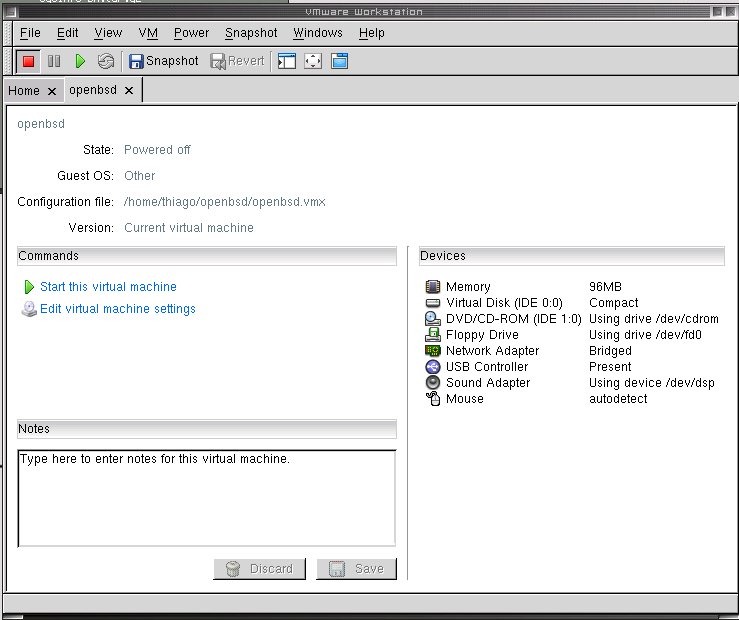
Task: Click the 96MB memory value
Action: [x=605, y=286]
